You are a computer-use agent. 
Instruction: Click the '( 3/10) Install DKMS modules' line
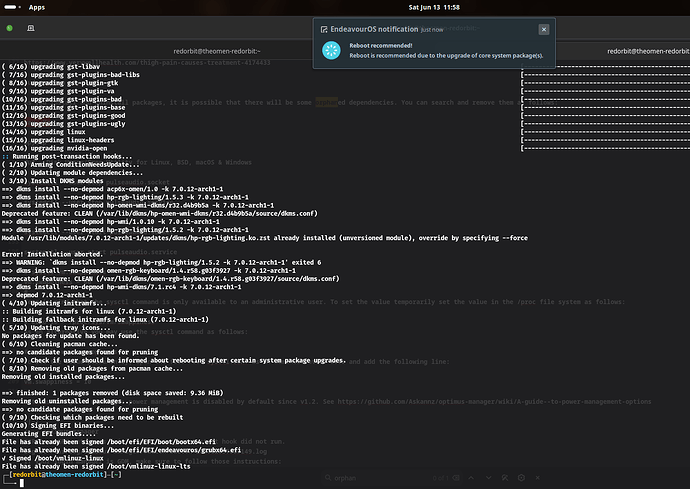pyautogui.click(x=52, y=181)
